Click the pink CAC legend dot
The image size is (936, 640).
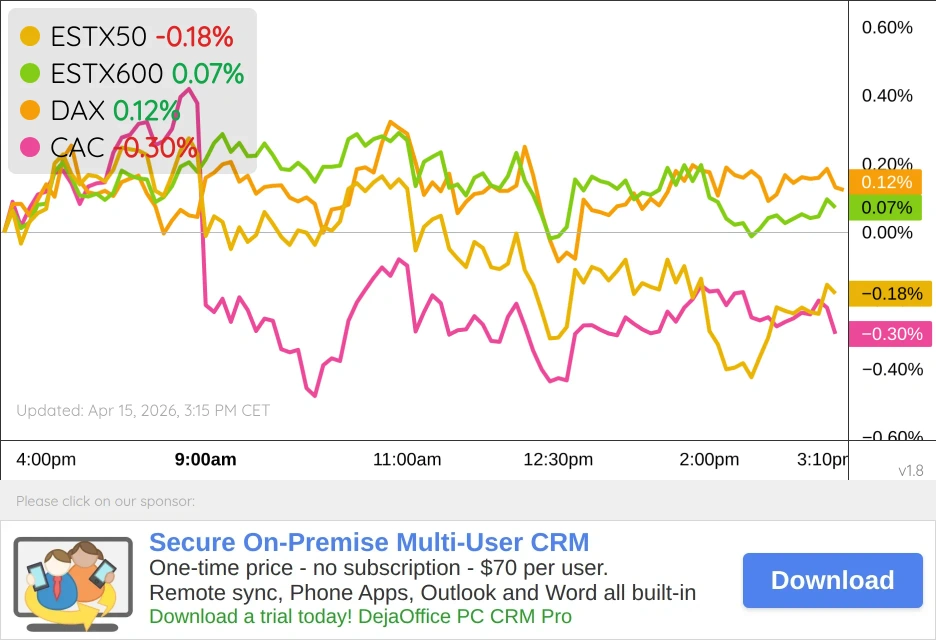click(31, 147)
